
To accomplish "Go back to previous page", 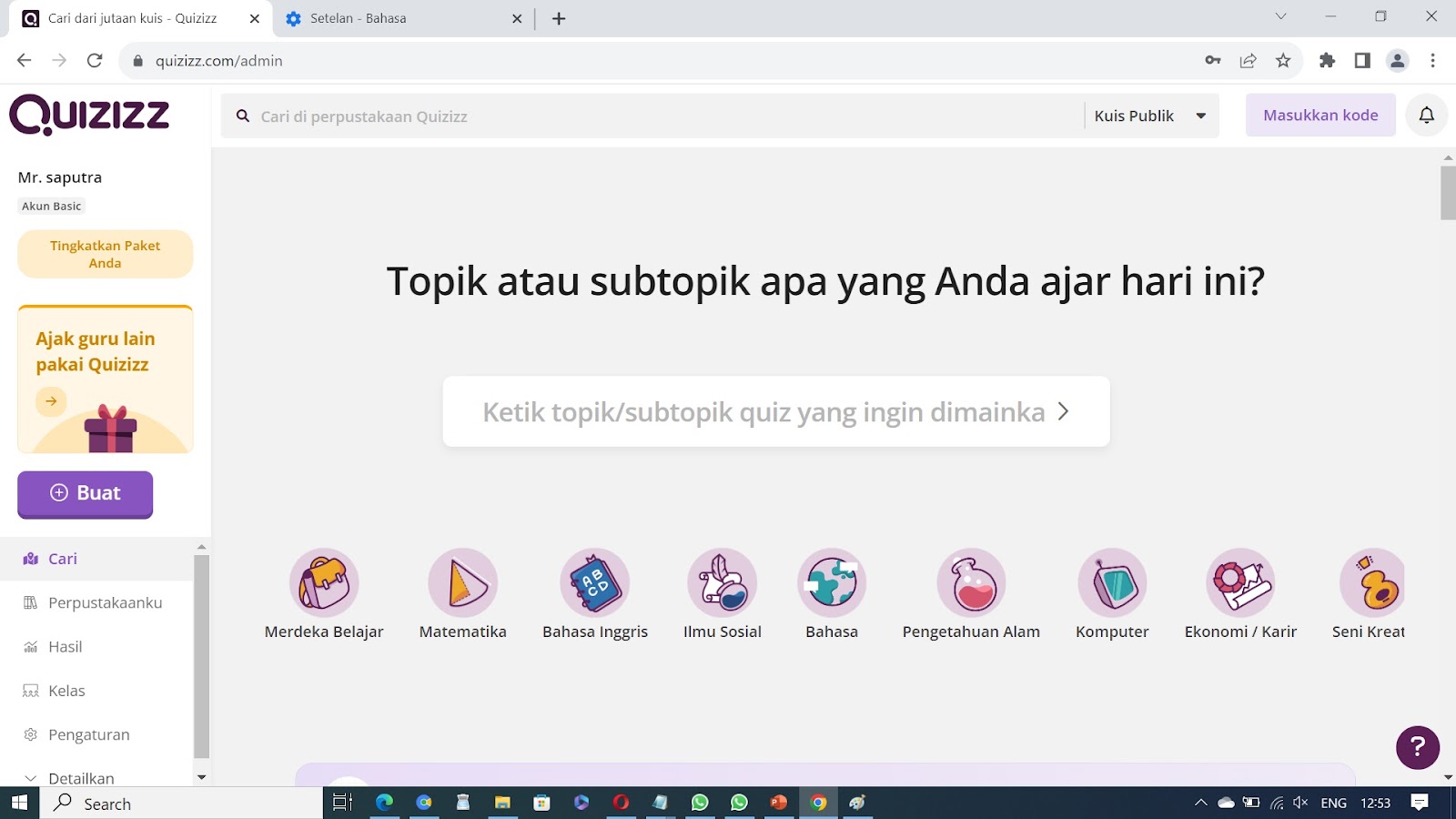I will click(25, 61).
